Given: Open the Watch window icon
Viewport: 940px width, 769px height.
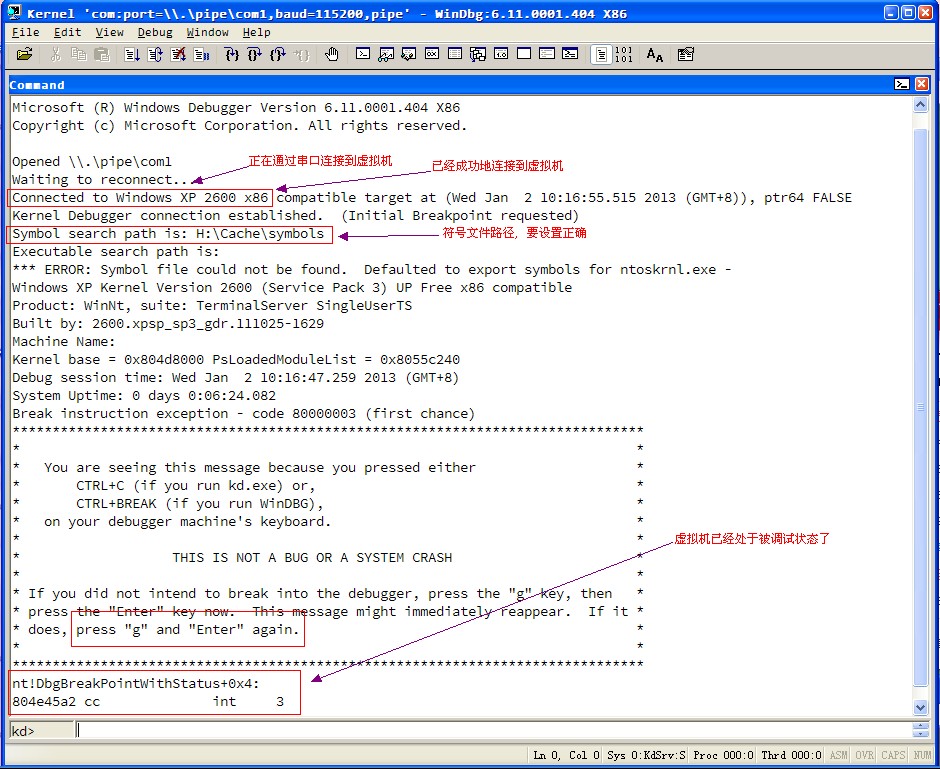Looking at the screenshot, I should 385,55.
